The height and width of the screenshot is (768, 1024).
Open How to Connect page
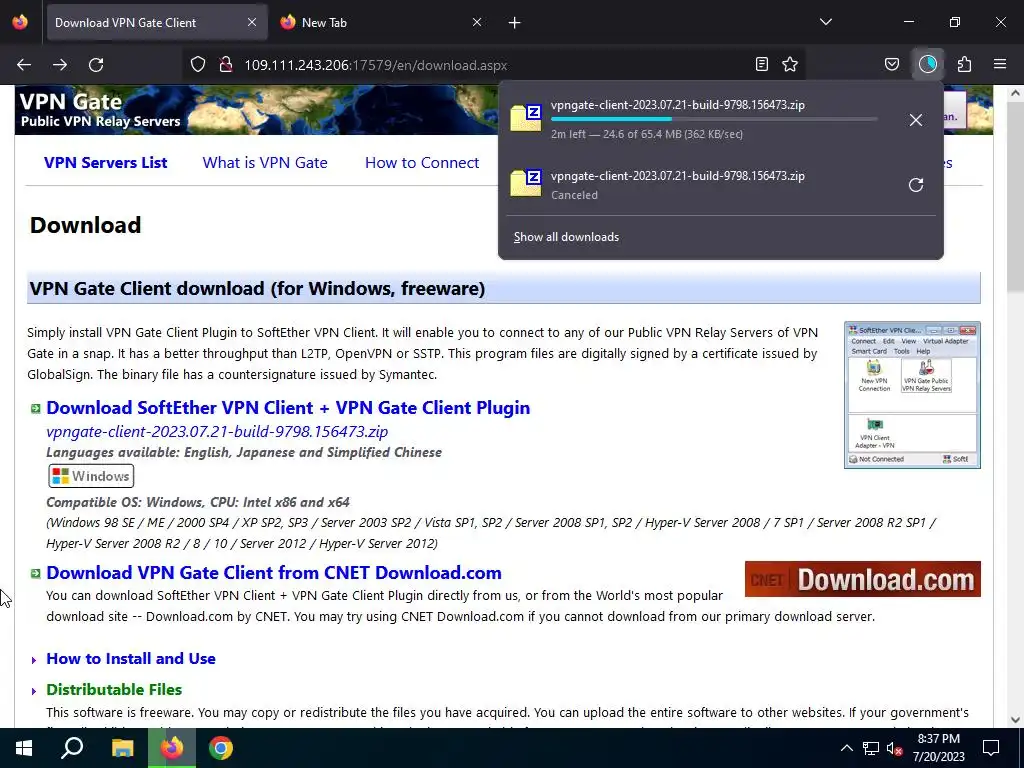422,163
